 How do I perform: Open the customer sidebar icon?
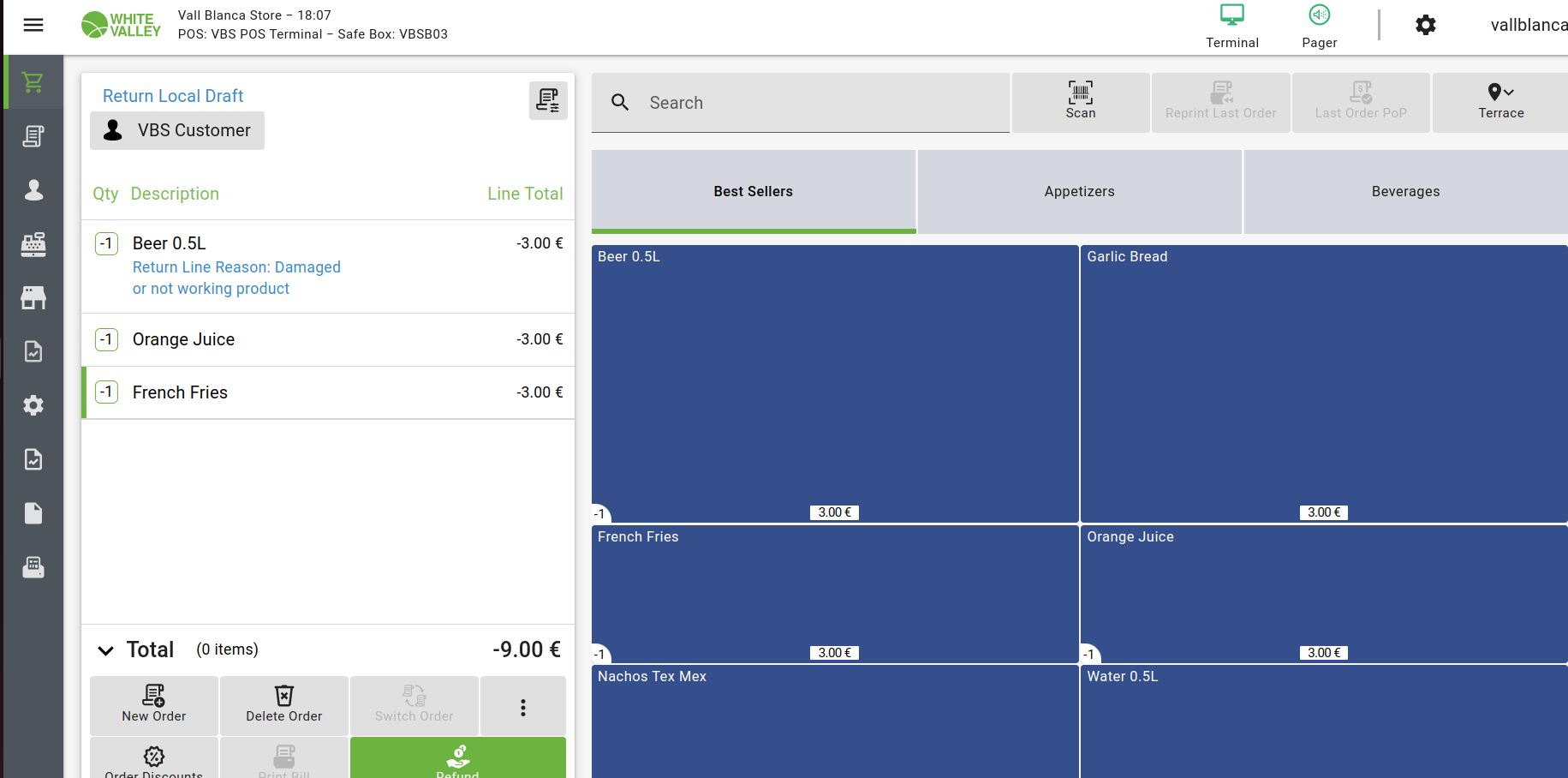[33, 190]
